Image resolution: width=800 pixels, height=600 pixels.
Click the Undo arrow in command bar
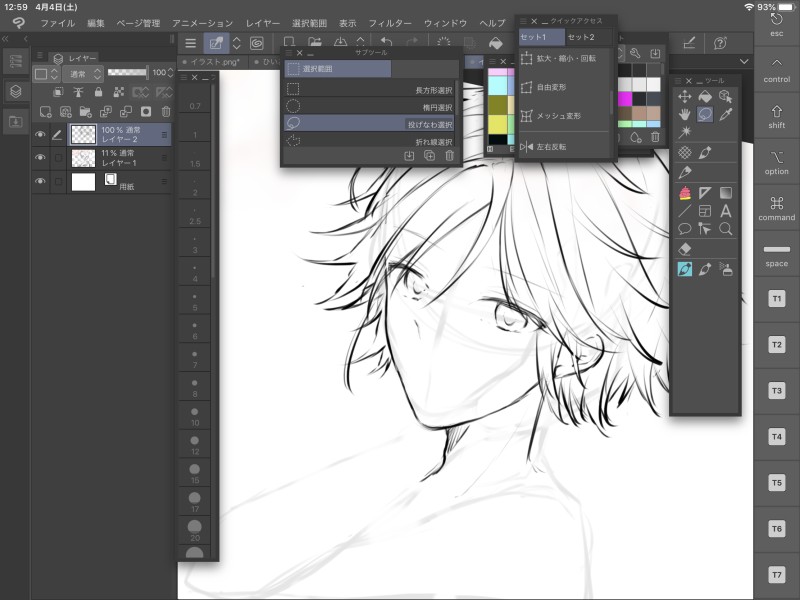[x=386, y=43]
